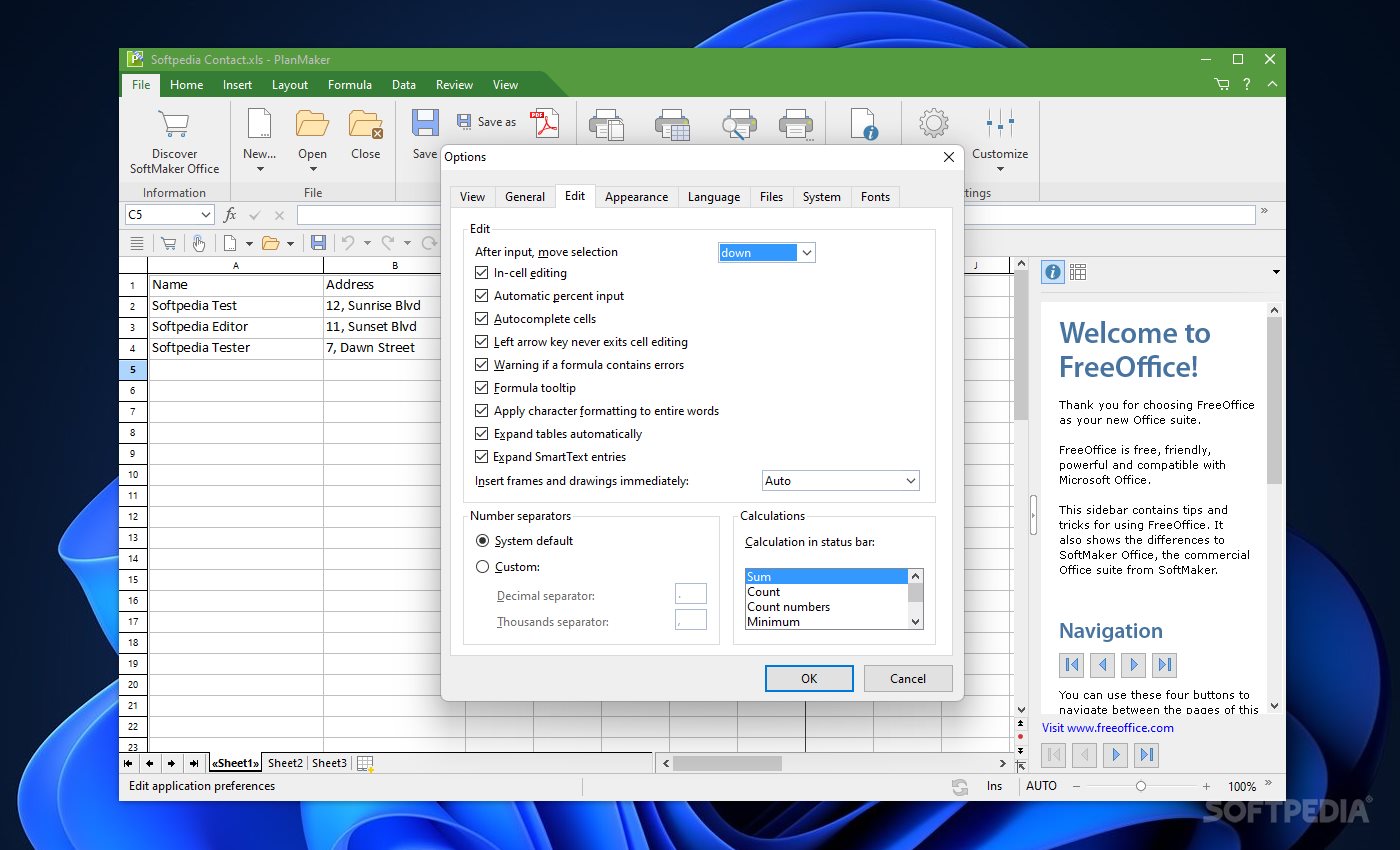1400x850 pixels.
Task: Click the zoom in plus button
Action: pyautogui.click(x=1207, y=787)
